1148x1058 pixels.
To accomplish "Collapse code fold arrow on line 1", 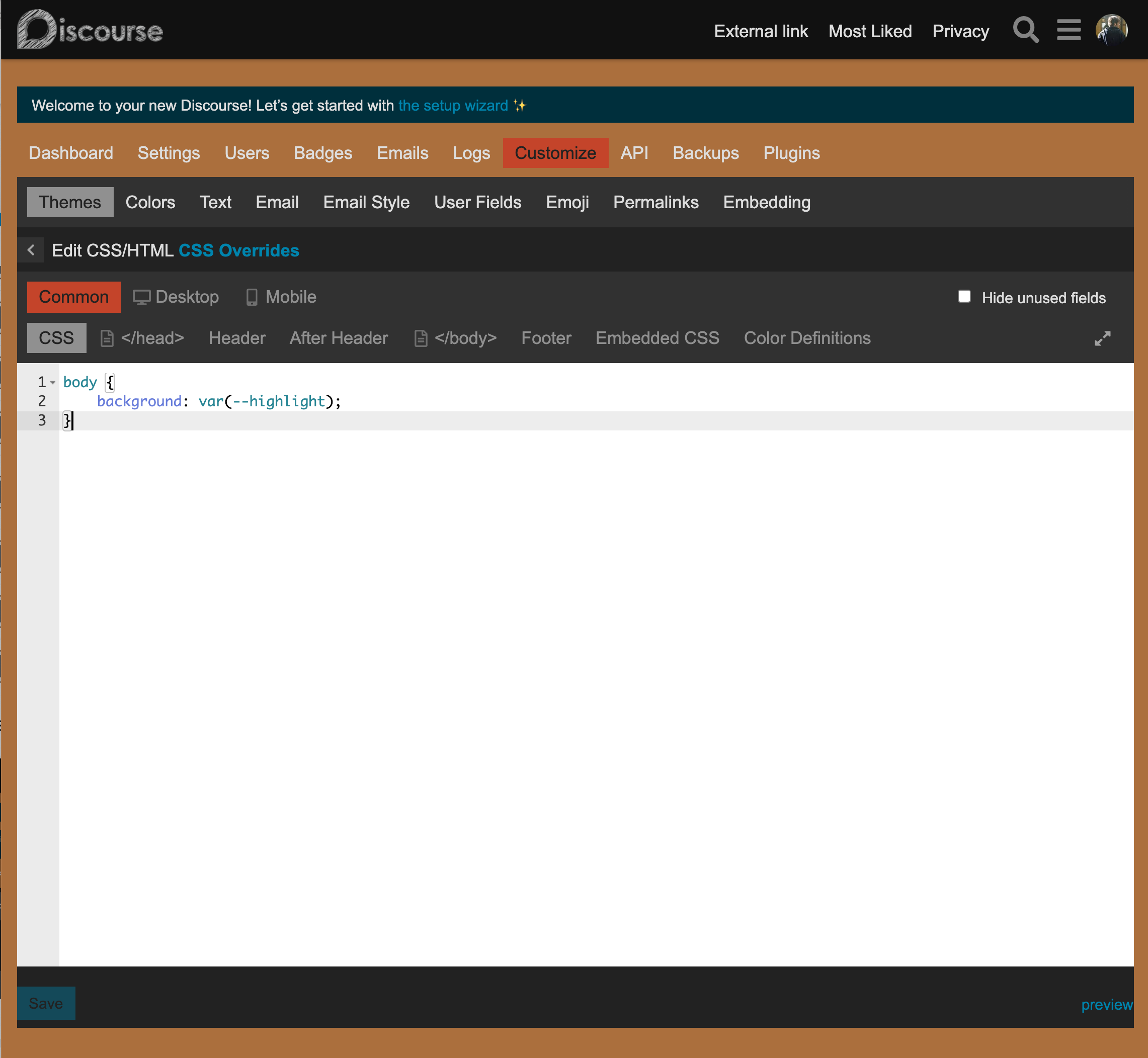I will click(x=53, y=383).
